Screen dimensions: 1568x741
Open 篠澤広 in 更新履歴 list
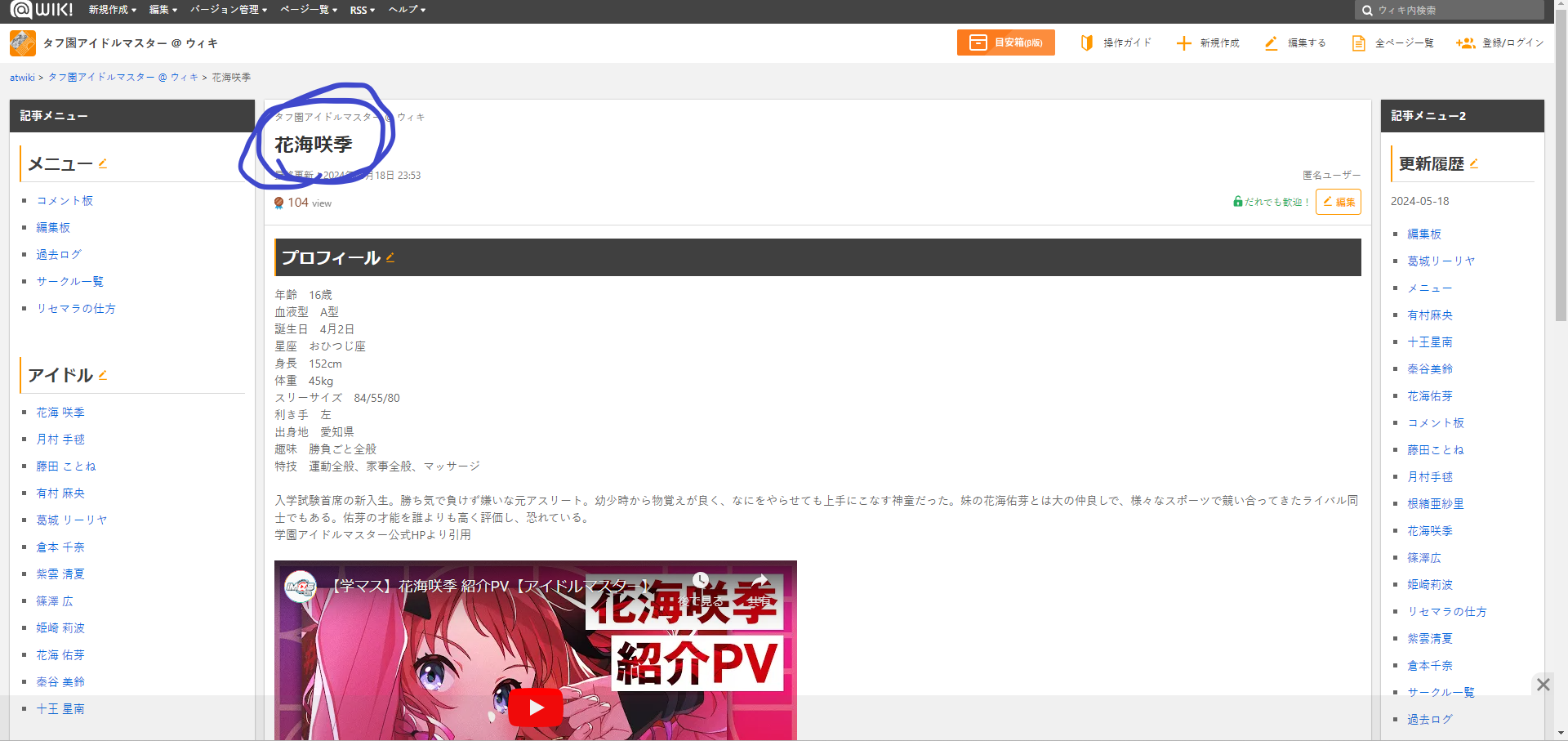coord(1424,558)
